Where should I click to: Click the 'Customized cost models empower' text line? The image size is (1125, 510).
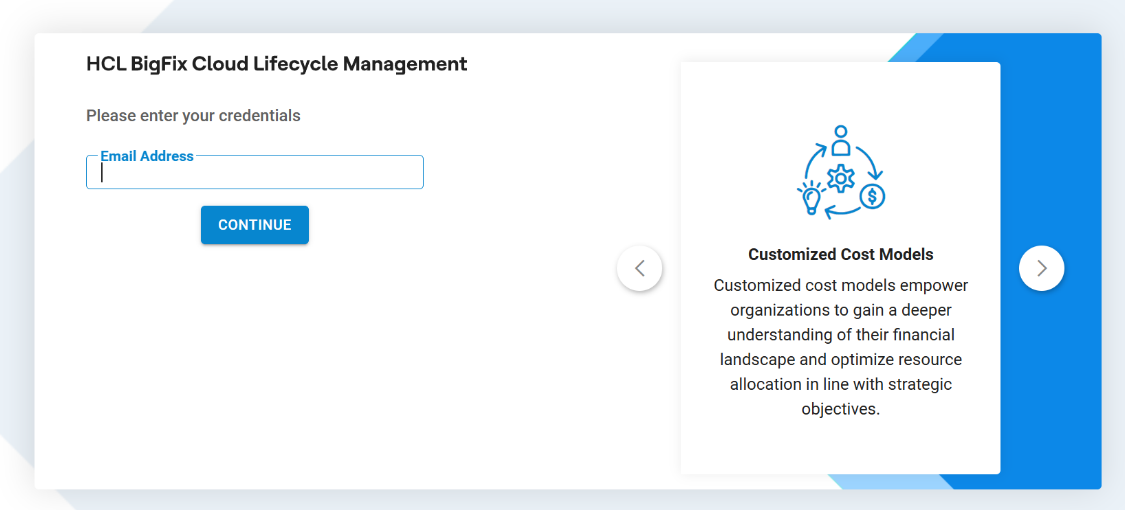pyautogui.click(x=841, y=285)
